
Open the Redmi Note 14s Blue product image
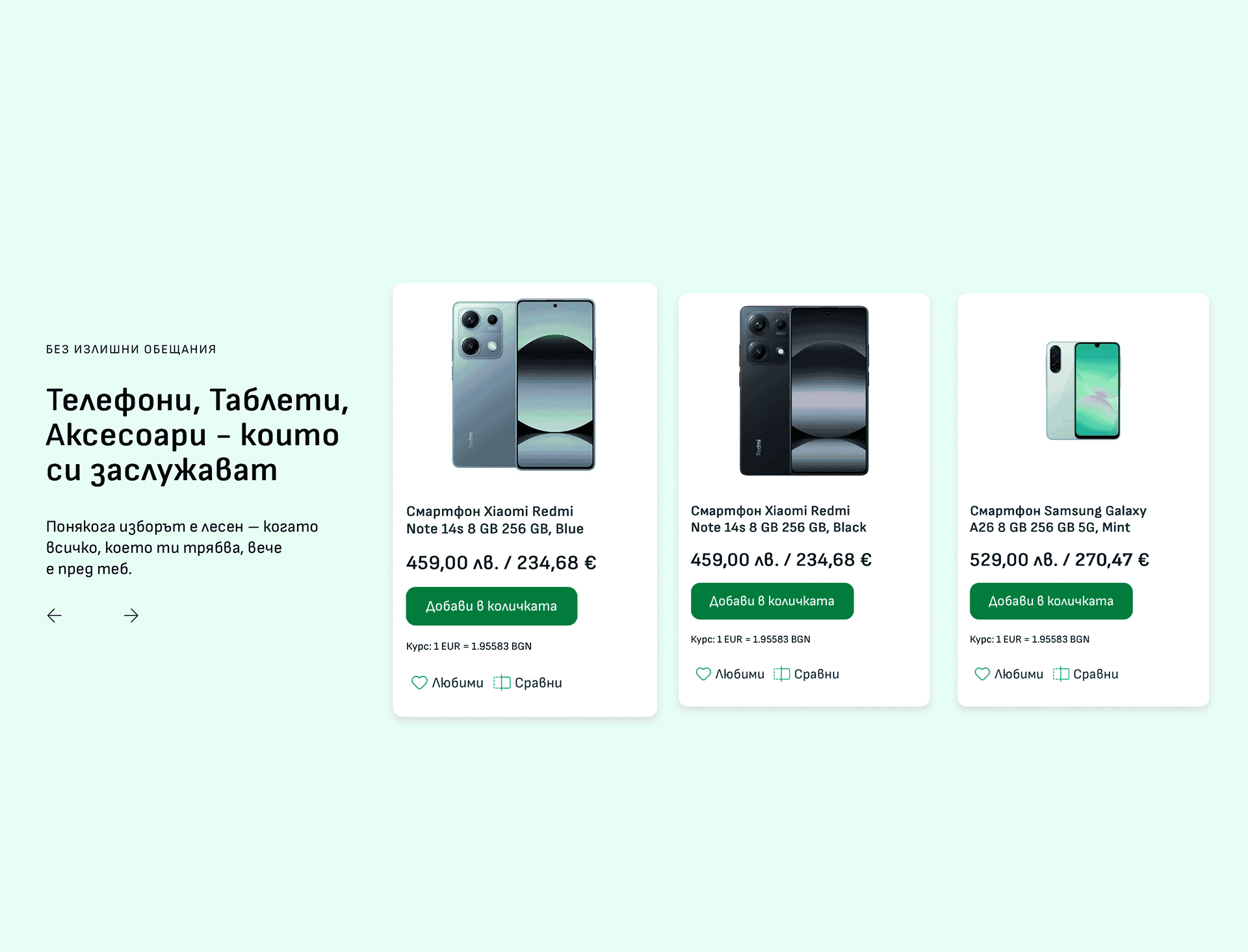[524, 385]
